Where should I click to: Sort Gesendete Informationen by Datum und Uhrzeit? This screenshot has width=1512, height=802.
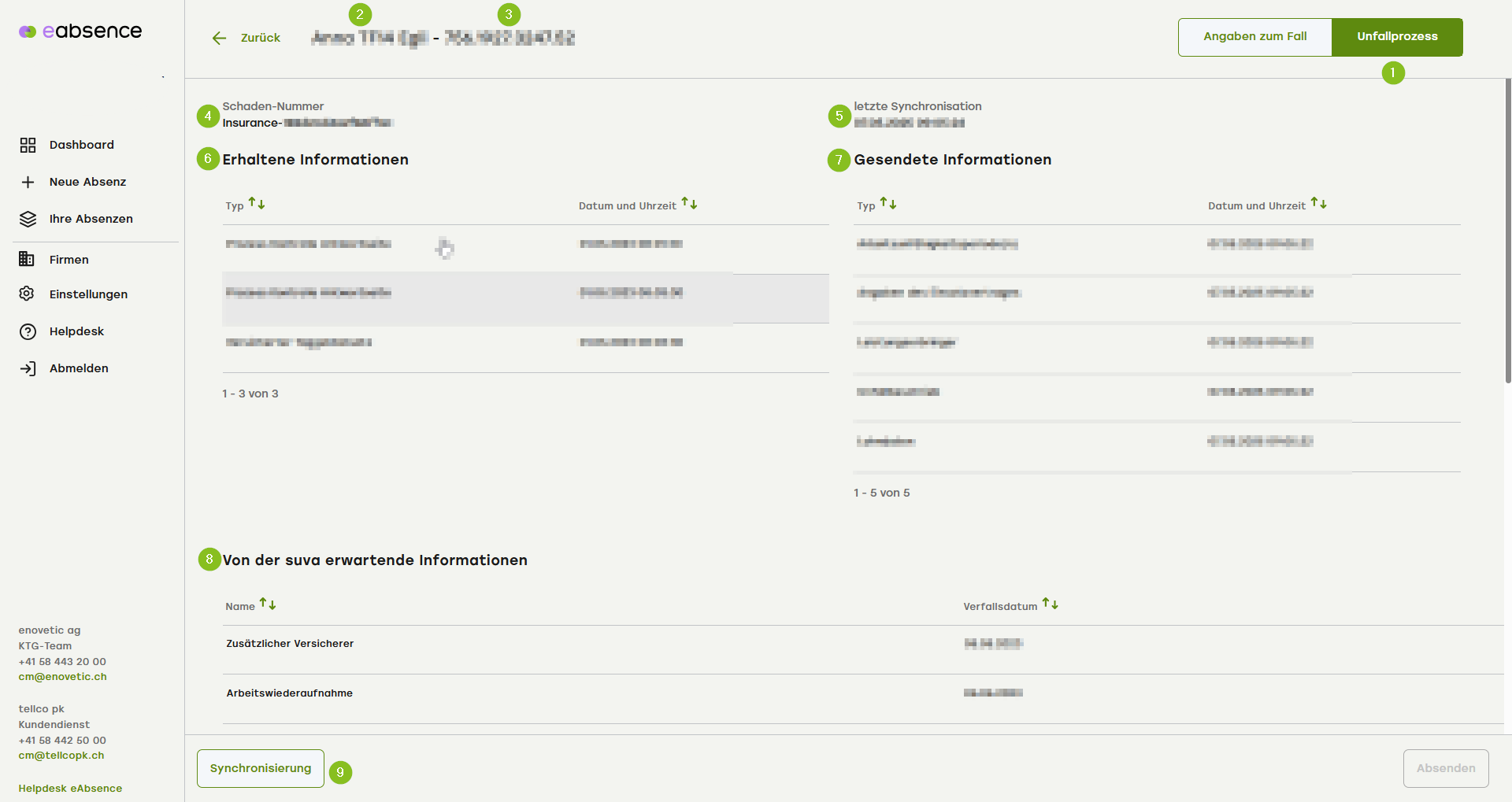pos(1318,204)
